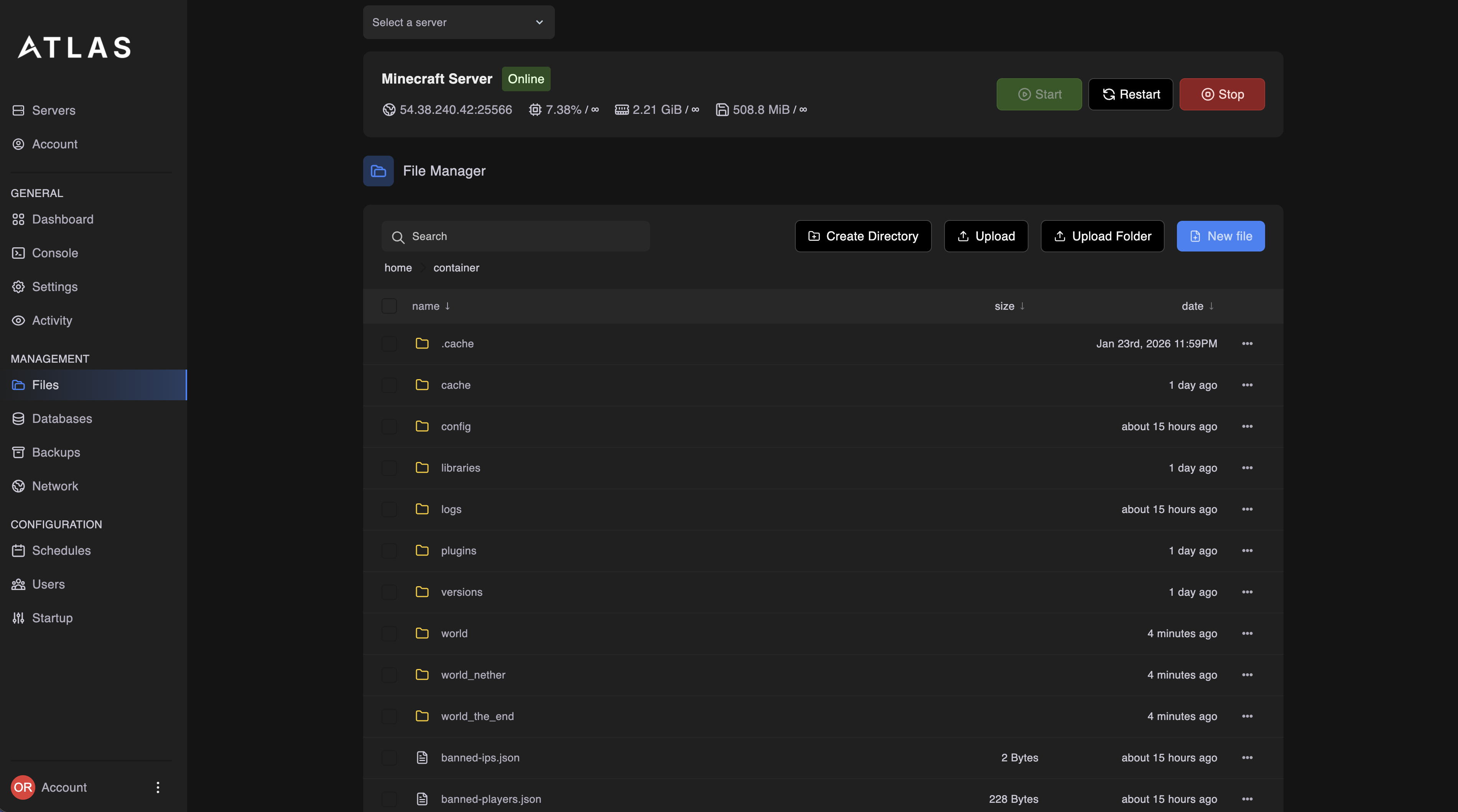Click the Restart server button
Image resolution: width=1458 pixels, height=812 pixels.
pos(1130,94)
